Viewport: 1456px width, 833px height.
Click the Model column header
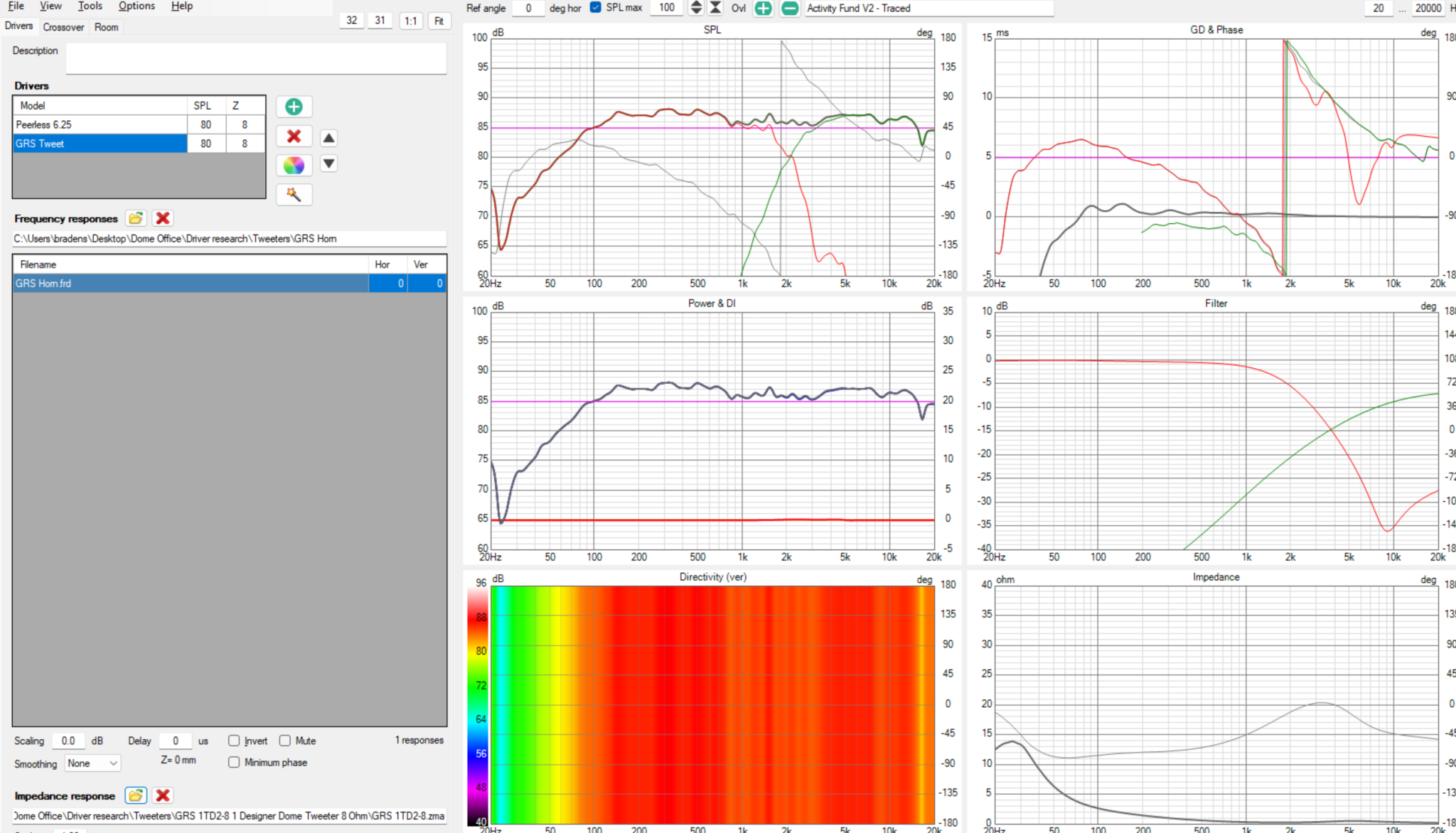[100, 105]
